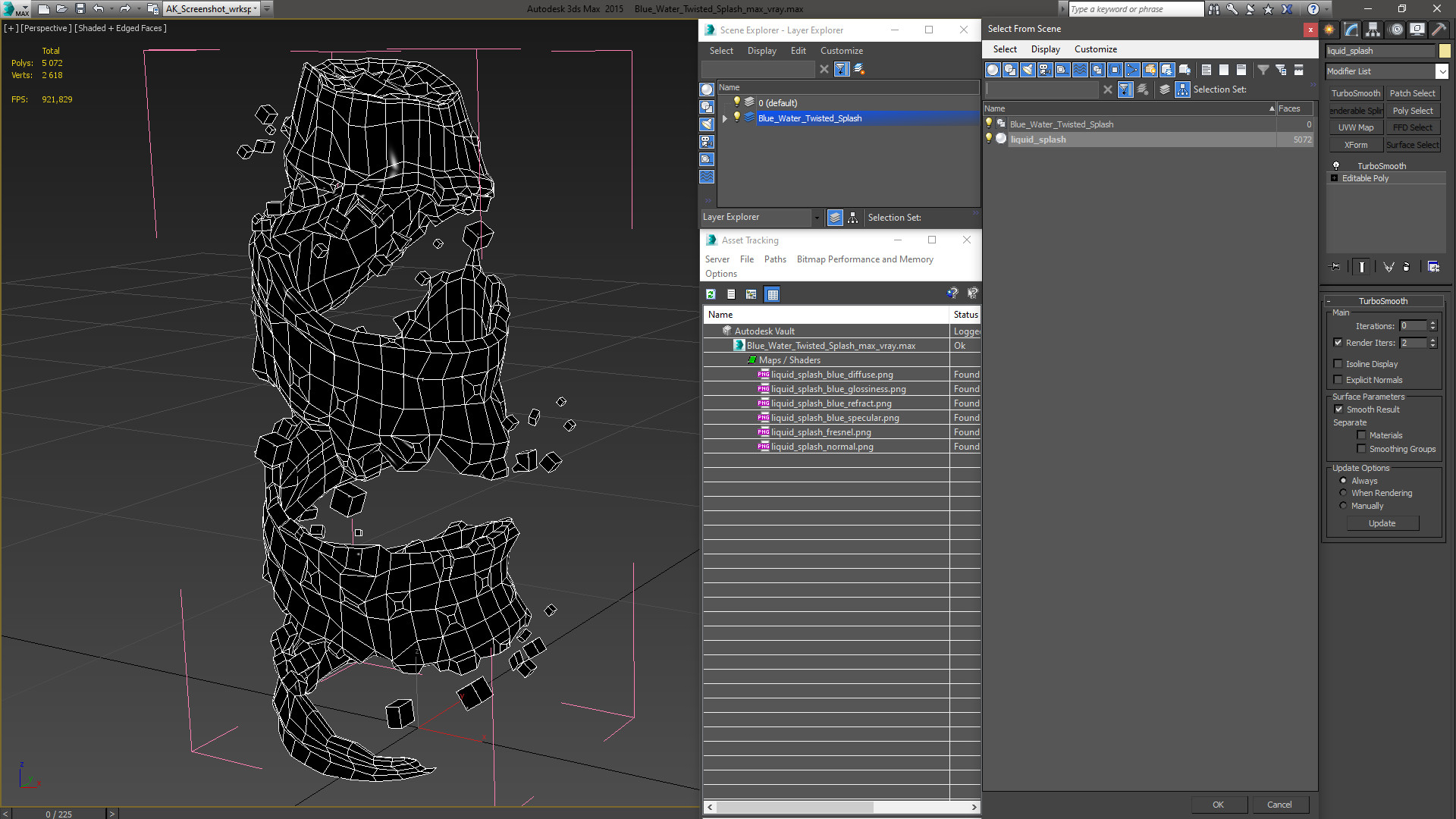Open Customize menu in Select From Scene
Screen dimensions: 1456x819
point(1095,49)
